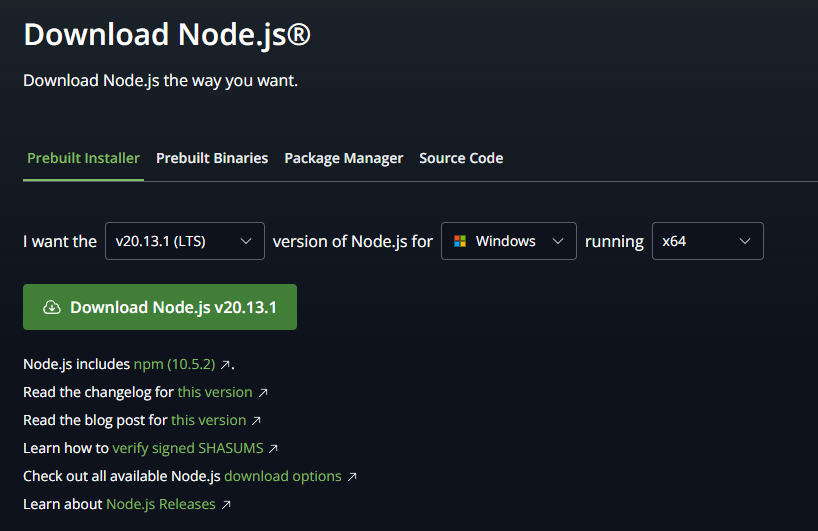Open the Package Manager tab

tap(343, 158)
